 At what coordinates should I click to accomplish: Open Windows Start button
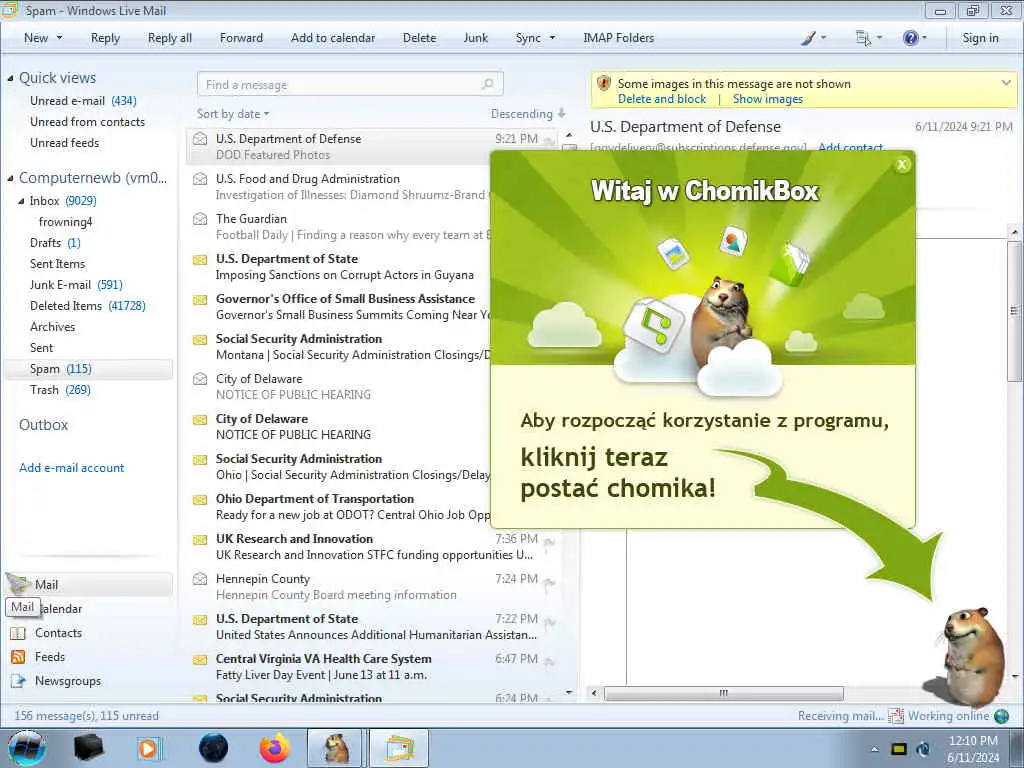tap(27, 748)
